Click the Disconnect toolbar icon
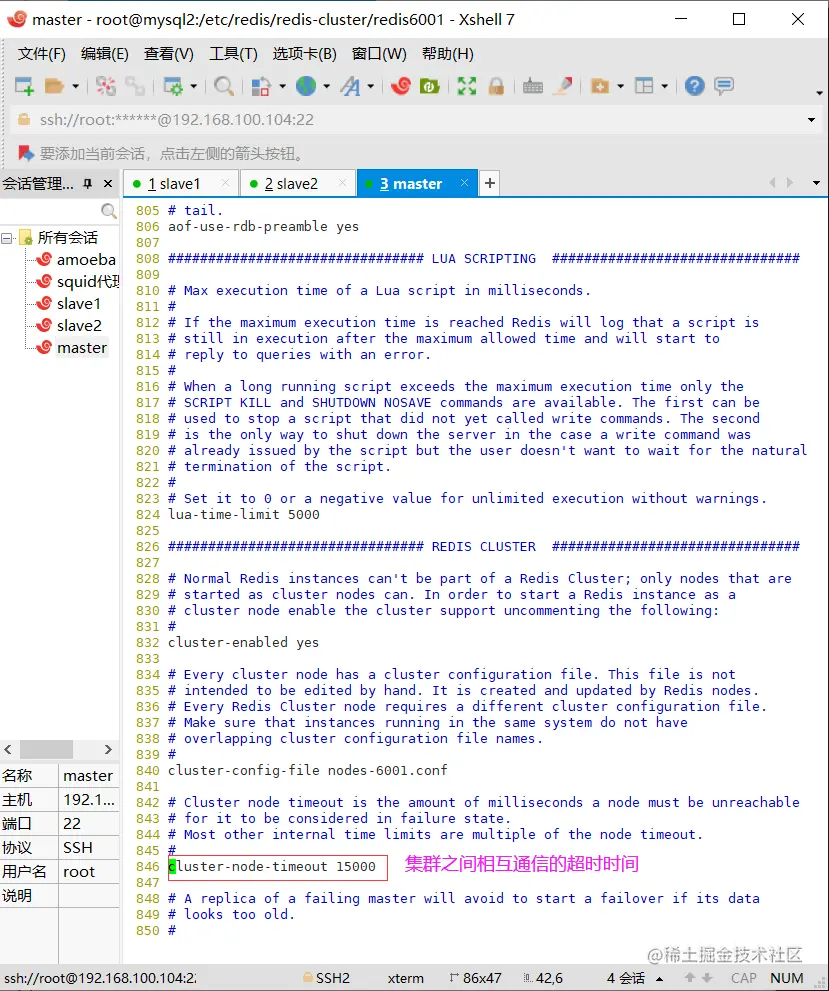829x991 pixels. [x=106, y=86]
